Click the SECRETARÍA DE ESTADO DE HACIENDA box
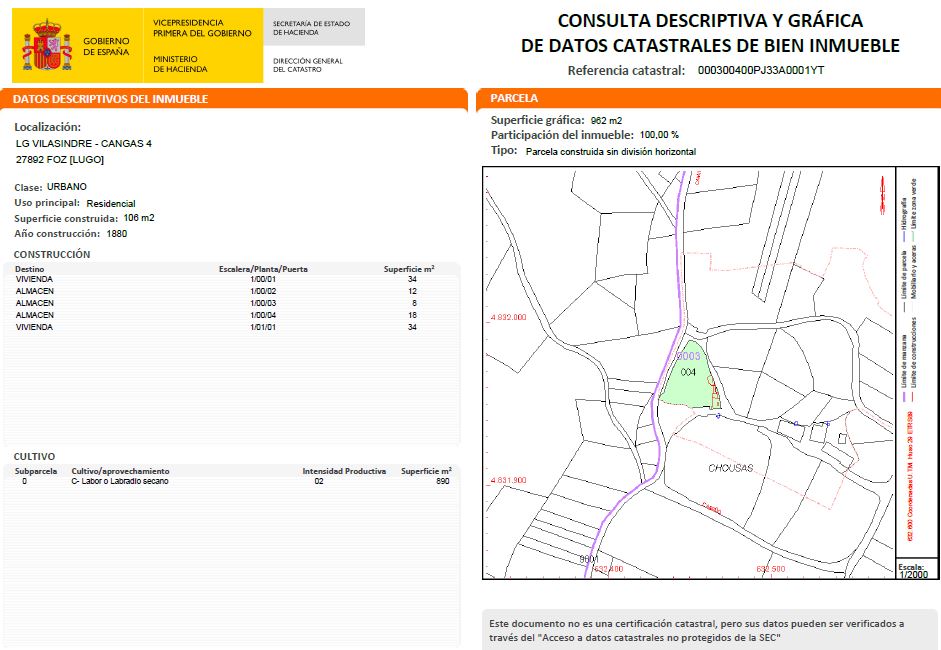The width and height of the screenshot is (941, 650). 310,28
